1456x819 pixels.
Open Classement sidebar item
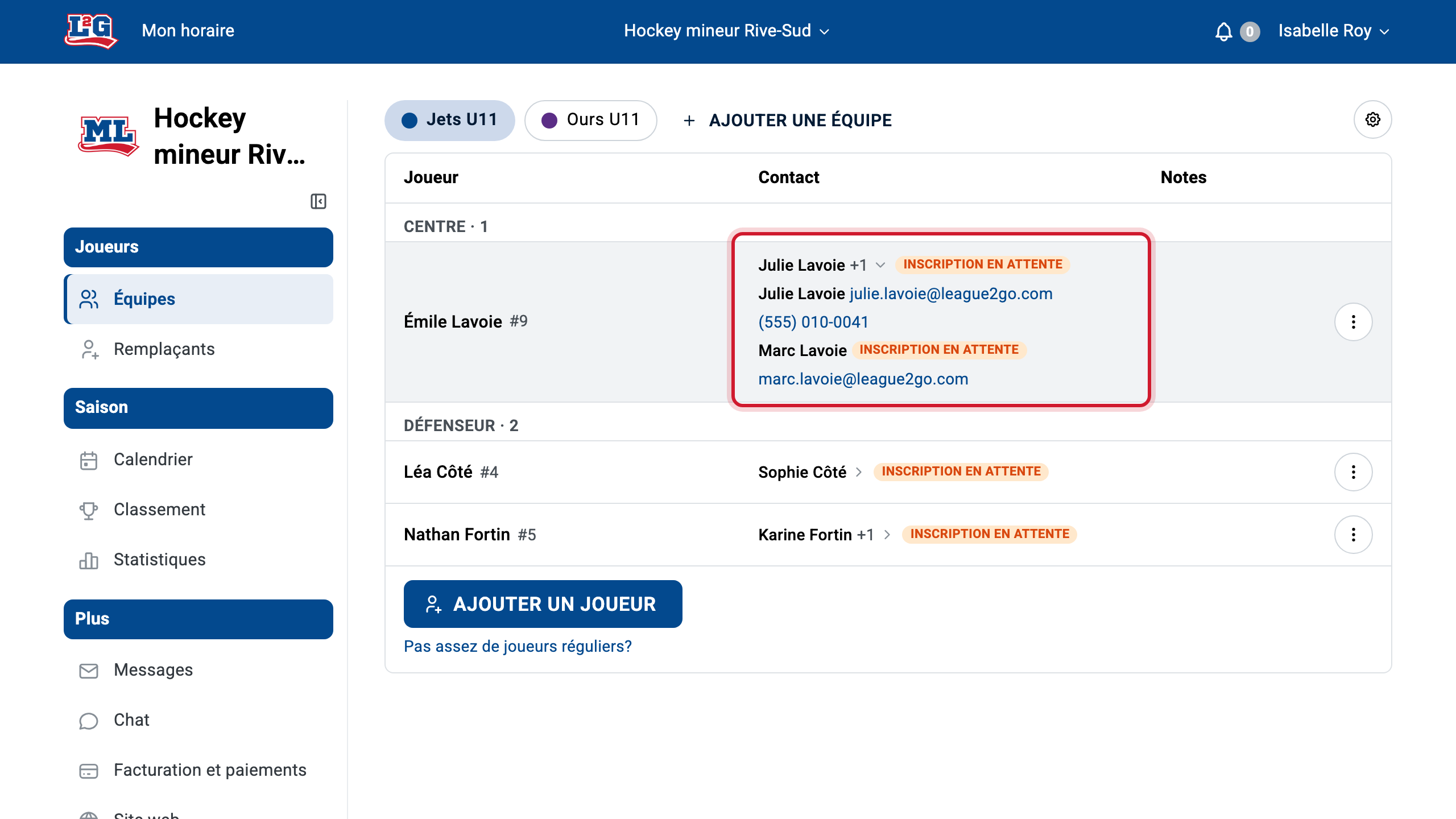[198, 510]
